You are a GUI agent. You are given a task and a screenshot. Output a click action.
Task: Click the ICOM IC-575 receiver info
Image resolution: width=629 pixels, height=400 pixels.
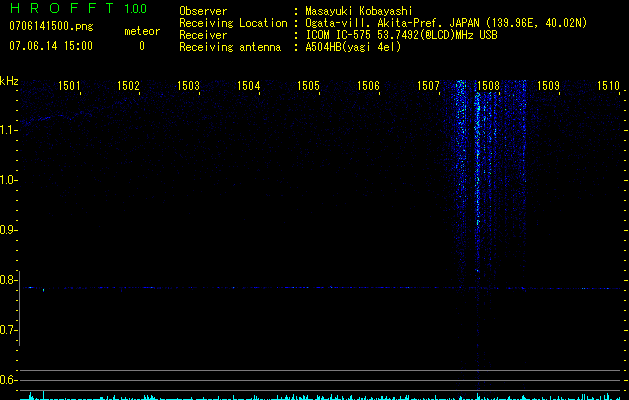pos(402,35)
